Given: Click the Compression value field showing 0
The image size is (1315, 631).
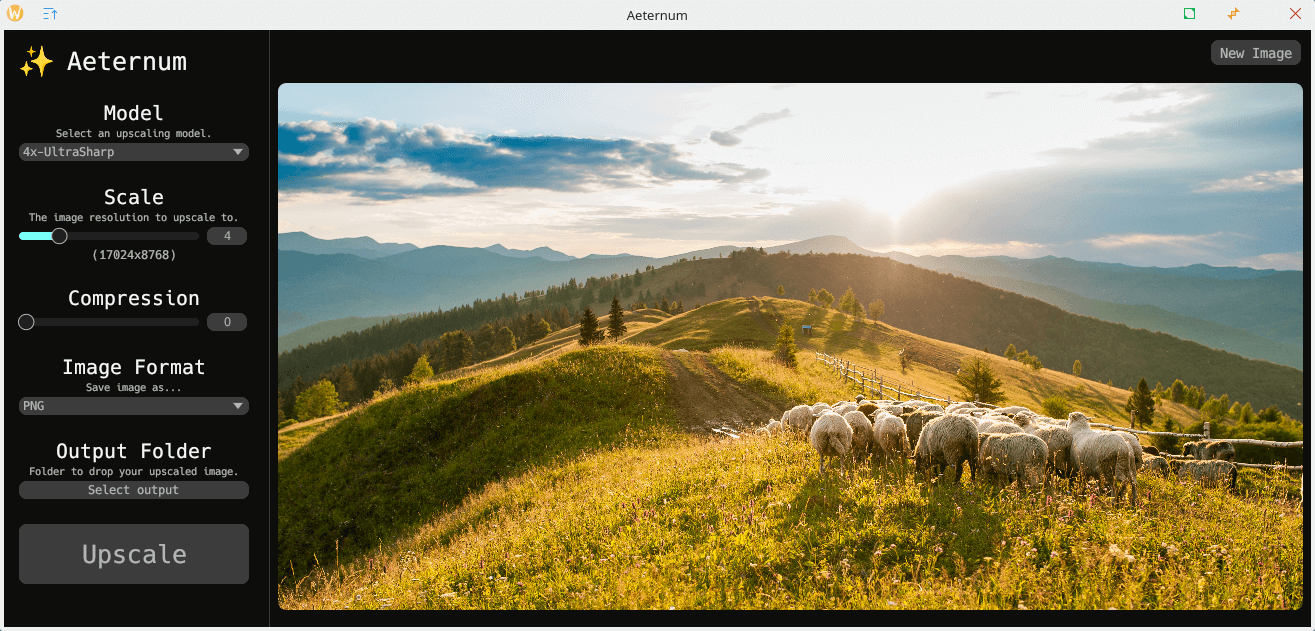Looking at the screenshot, I should tap(227, 322).
